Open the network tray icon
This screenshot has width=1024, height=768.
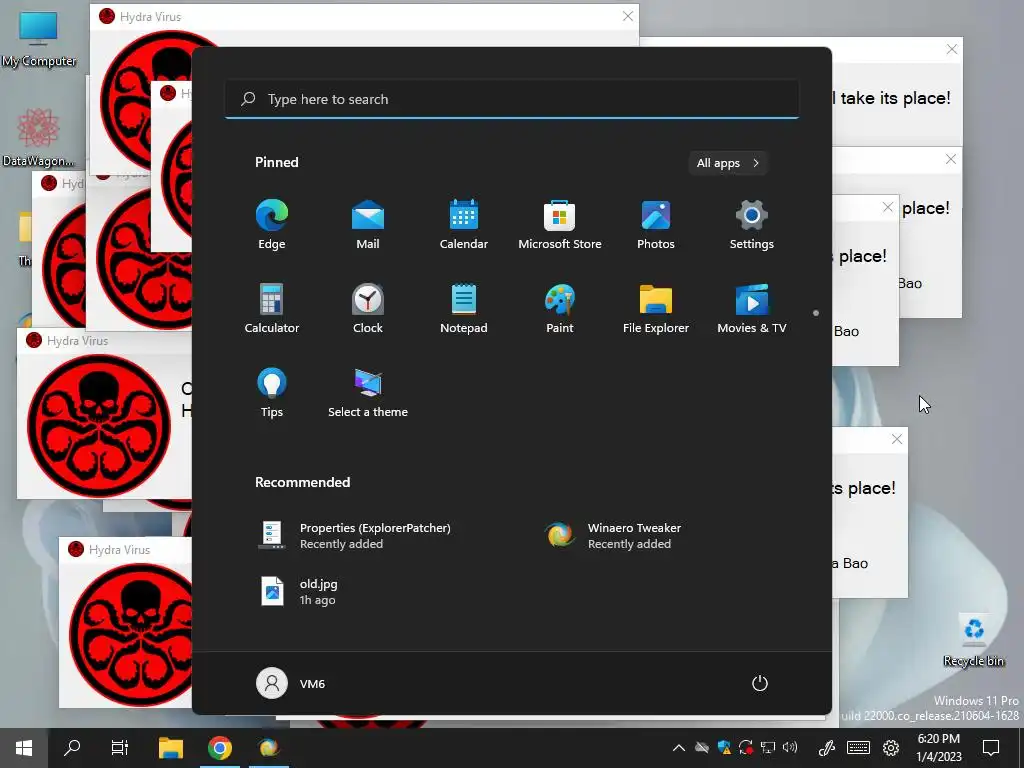click(768, 748)
